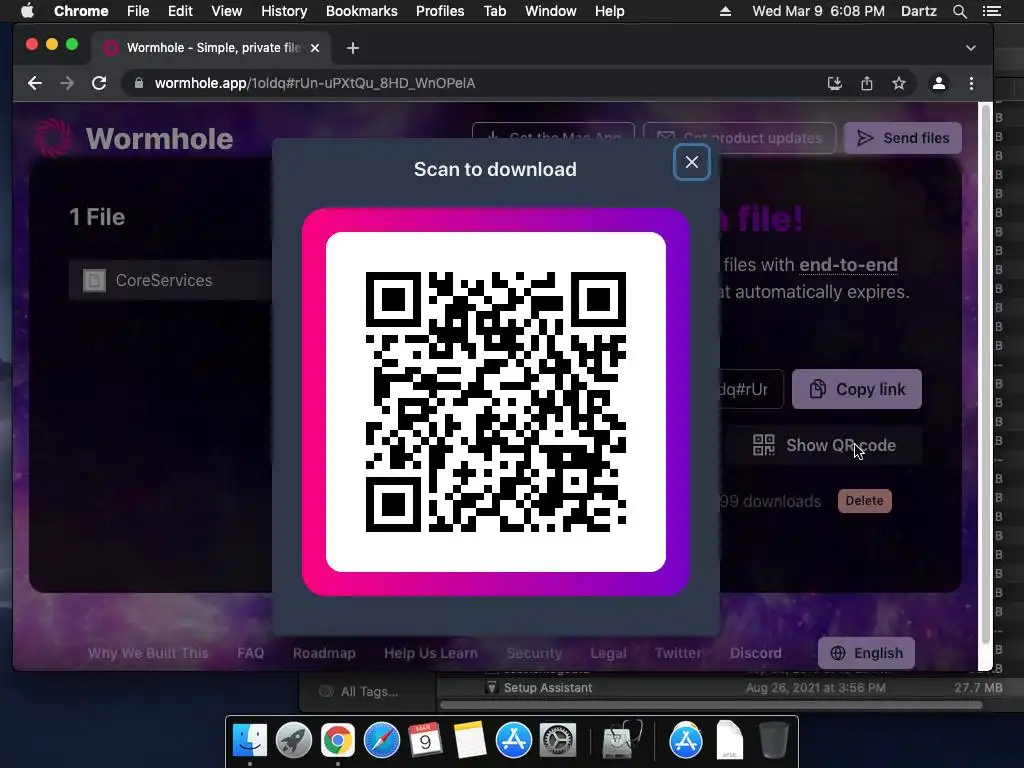Click the eject icon in menu bar
This screenshot has height=768, width=1024.
725,11
